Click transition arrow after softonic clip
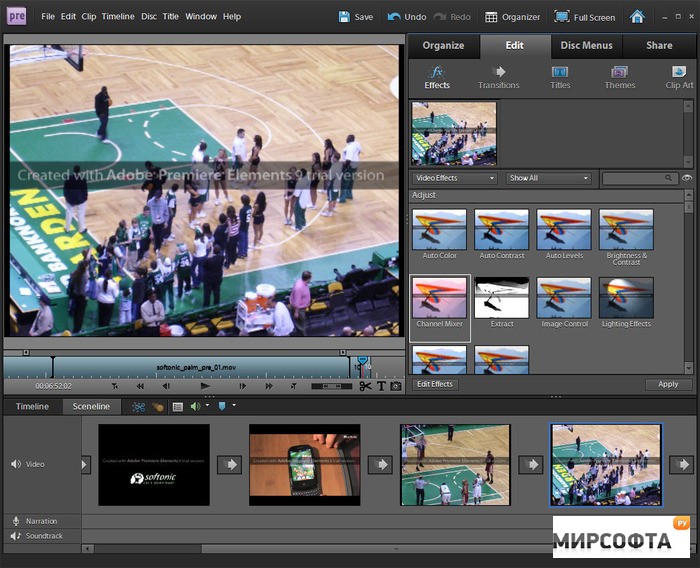700x568 pixels. (x=229, y=465)
